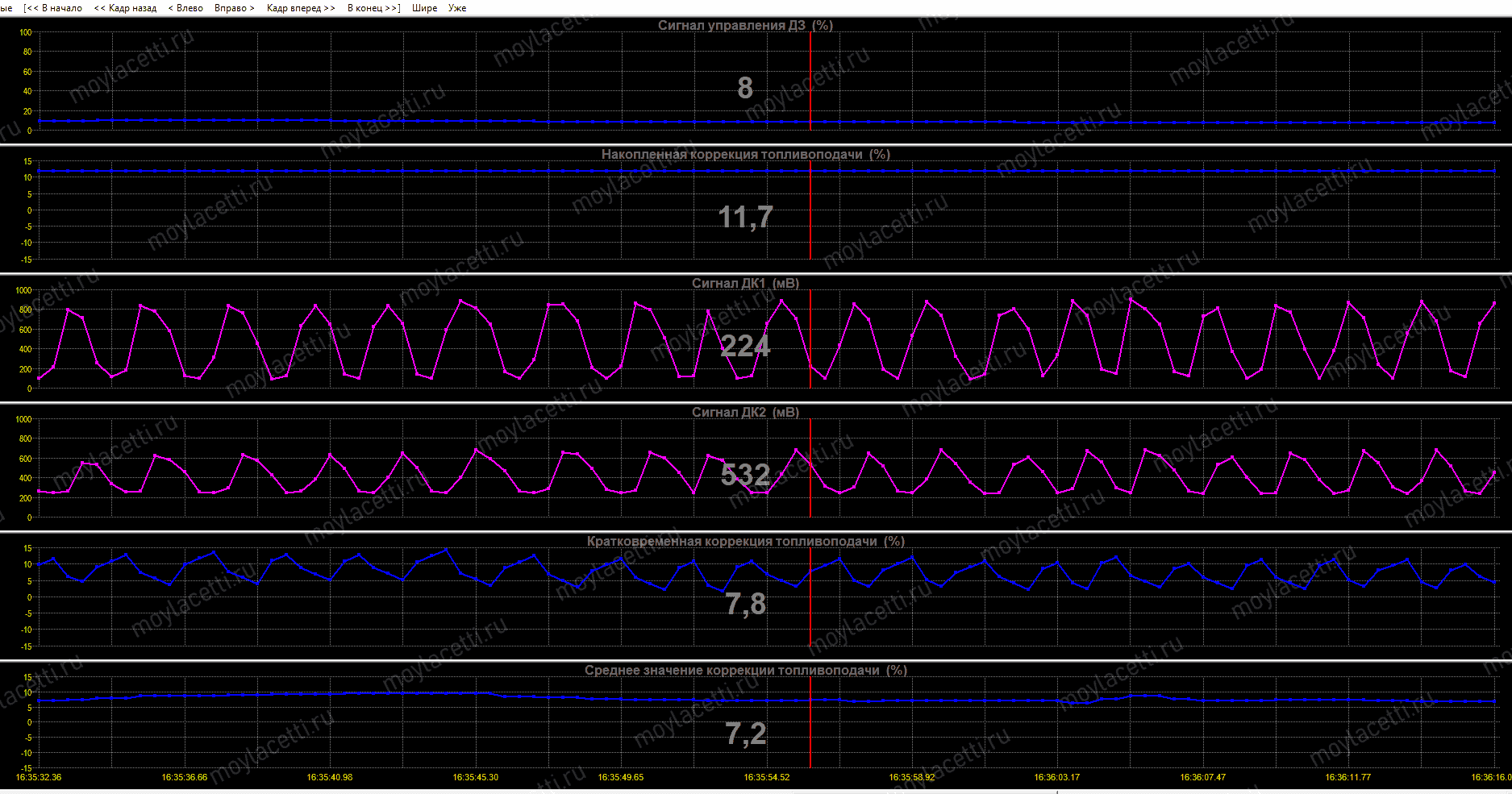Click the "Среднее значение коррекции топливоподачи" title
The width and height of the screenshot is (1512, 794).
[x=745, y=670]
